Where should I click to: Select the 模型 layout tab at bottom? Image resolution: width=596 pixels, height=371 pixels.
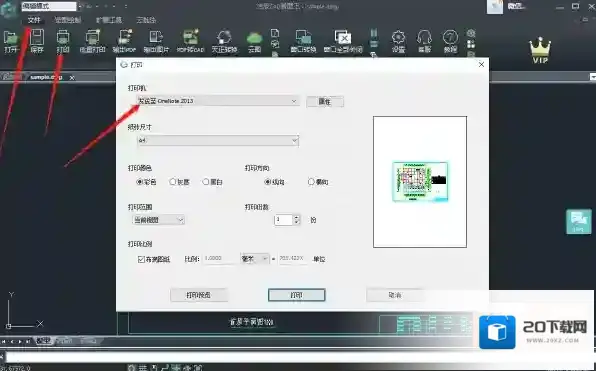point(43,341)
